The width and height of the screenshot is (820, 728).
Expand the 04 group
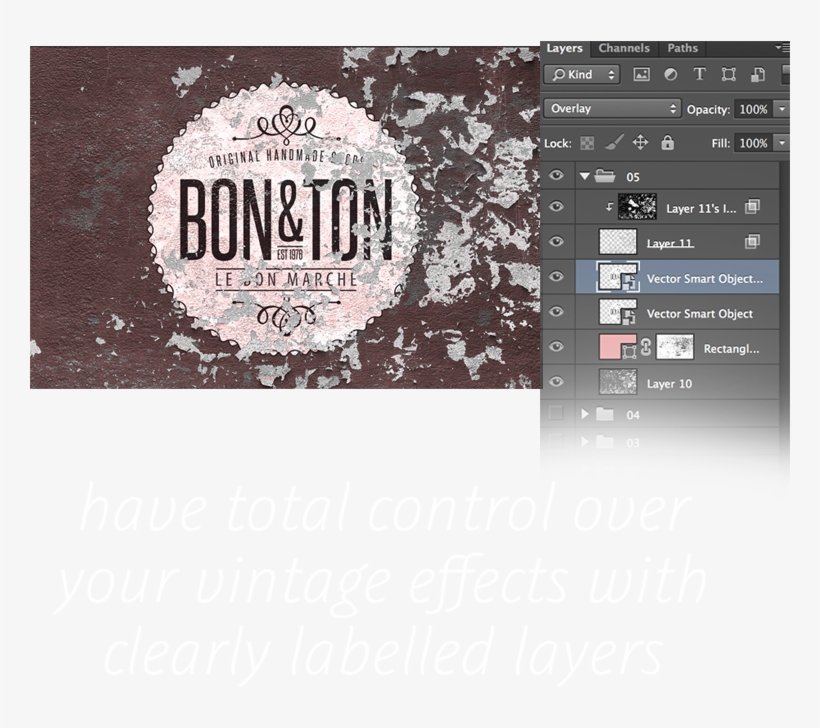point(585,414)
